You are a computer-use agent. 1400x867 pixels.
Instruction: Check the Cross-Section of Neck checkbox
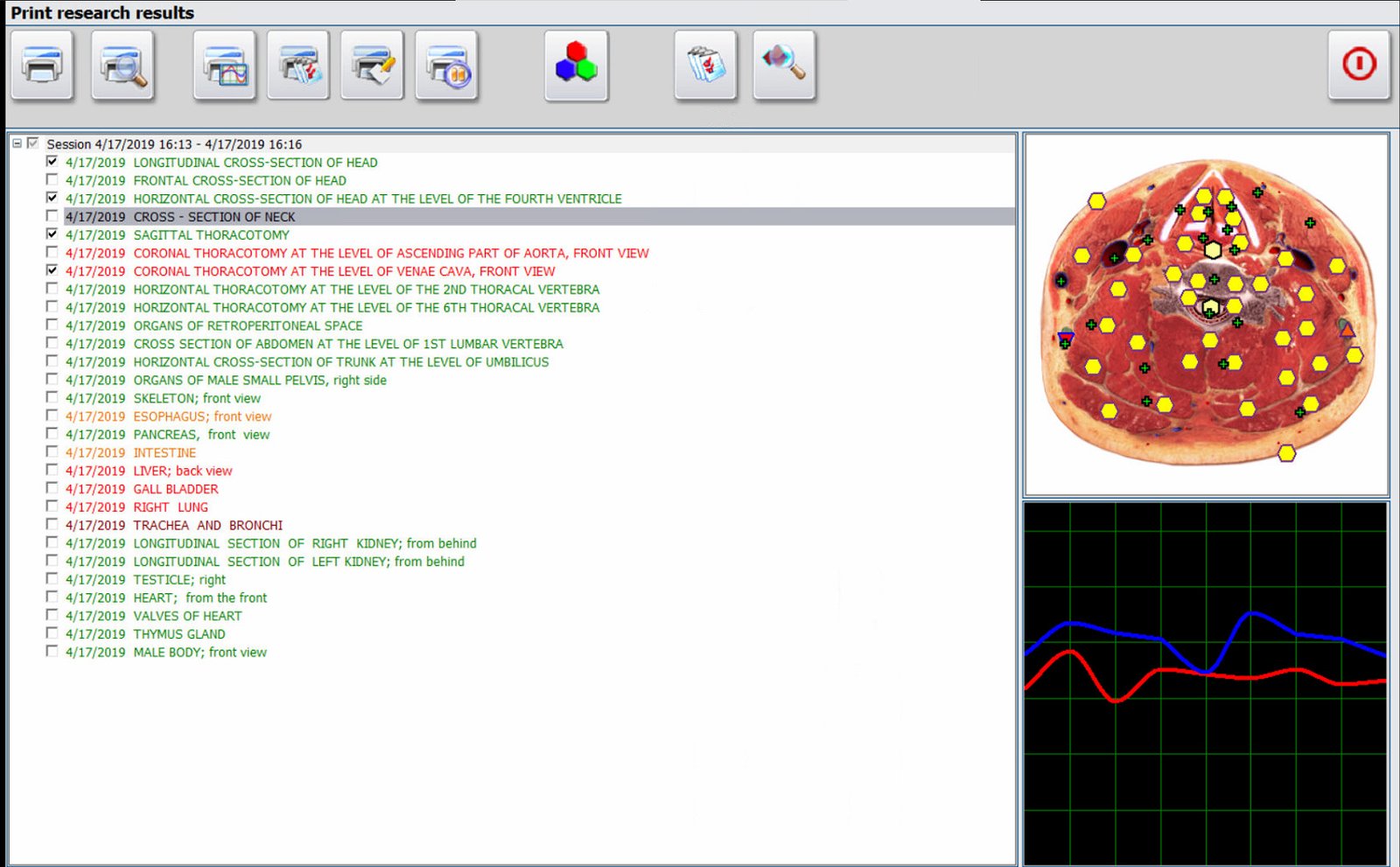pyautogui.click(x=52, y=216)
